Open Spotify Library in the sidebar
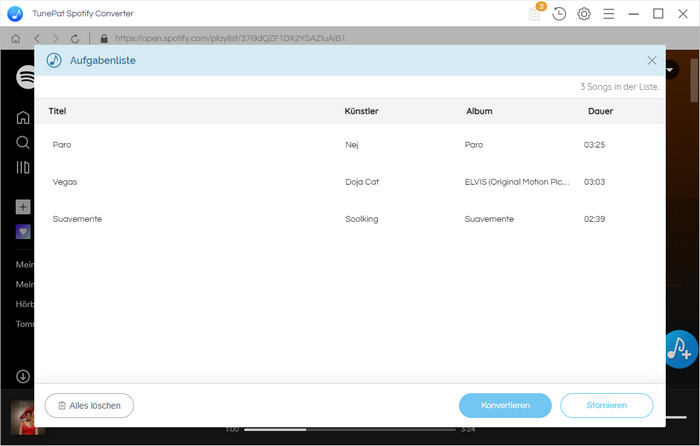 click(23, 167)
